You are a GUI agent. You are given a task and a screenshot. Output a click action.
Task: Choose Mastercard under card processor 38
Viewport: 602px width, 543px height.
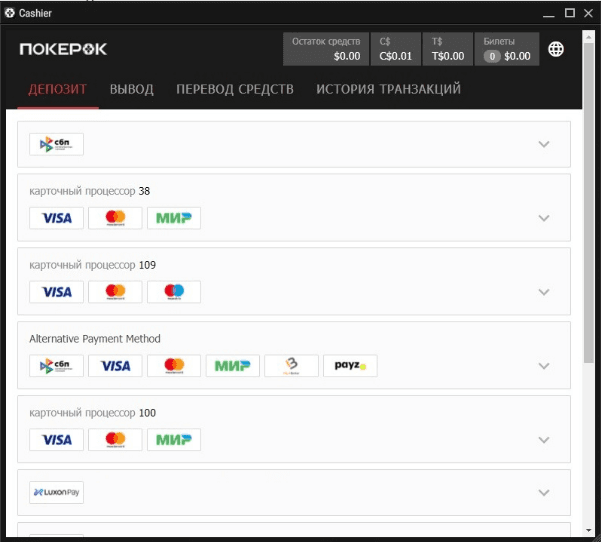tap(115, 218)
